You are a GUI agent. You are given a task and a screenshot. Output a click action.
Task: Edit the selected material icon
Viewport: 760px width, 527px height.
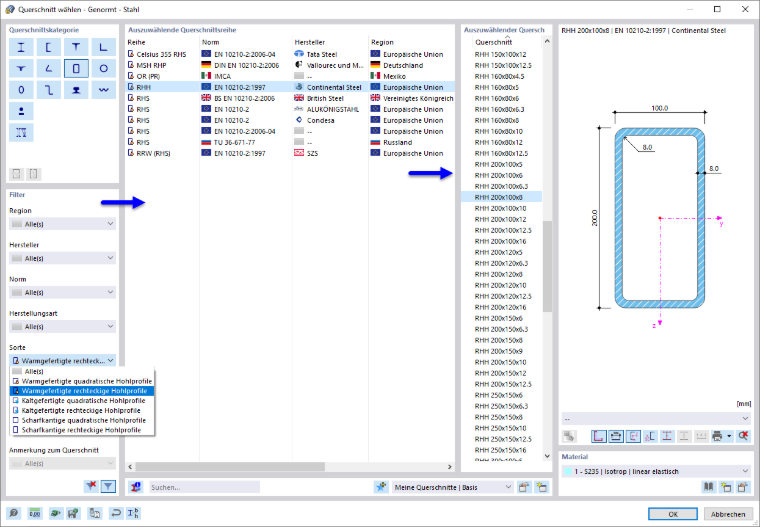pyautogui.click(x=742, y=487)
